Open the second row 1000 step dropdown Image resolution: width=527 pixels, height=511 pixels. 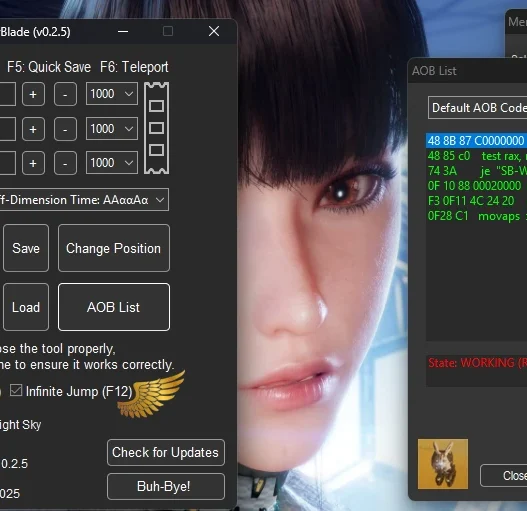pos(112,128)
